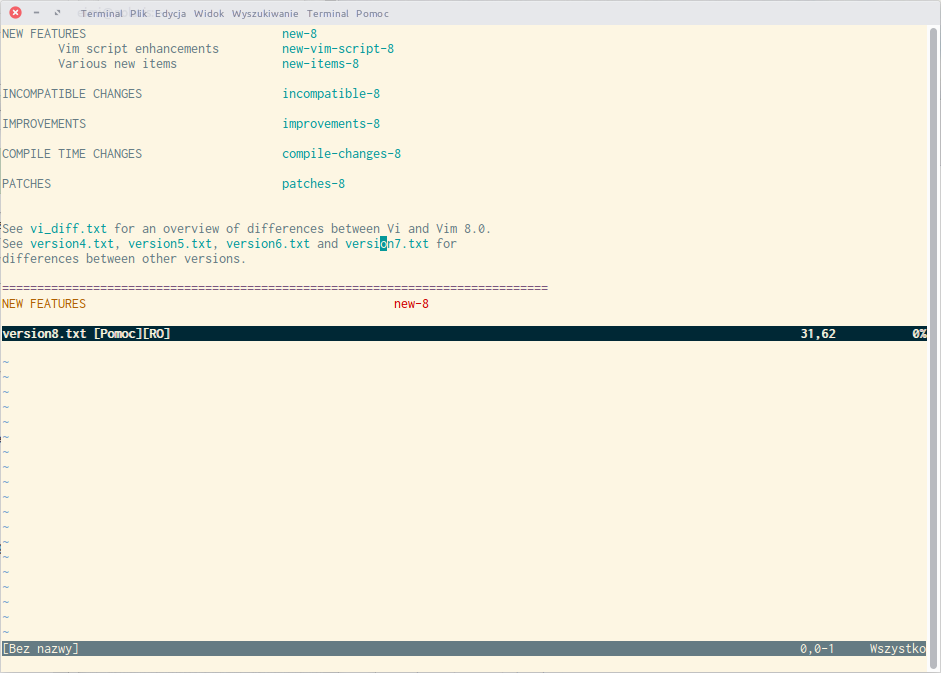This screenshot has height=673, width=941.
Task: Click the PATCHES contents entry
Action: coord(26,184)
